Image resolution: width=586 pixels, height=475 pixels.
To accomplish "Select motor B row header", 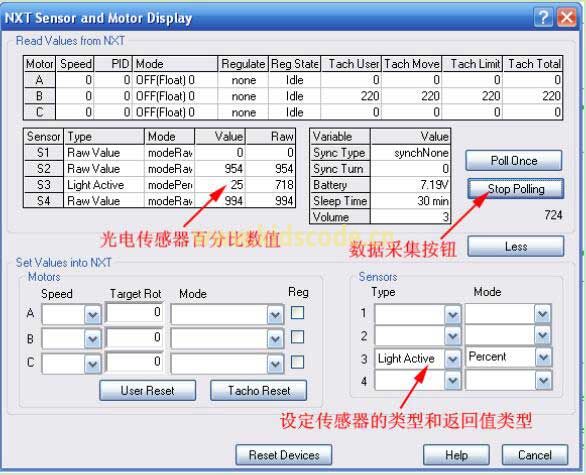I will click(39, 96).
